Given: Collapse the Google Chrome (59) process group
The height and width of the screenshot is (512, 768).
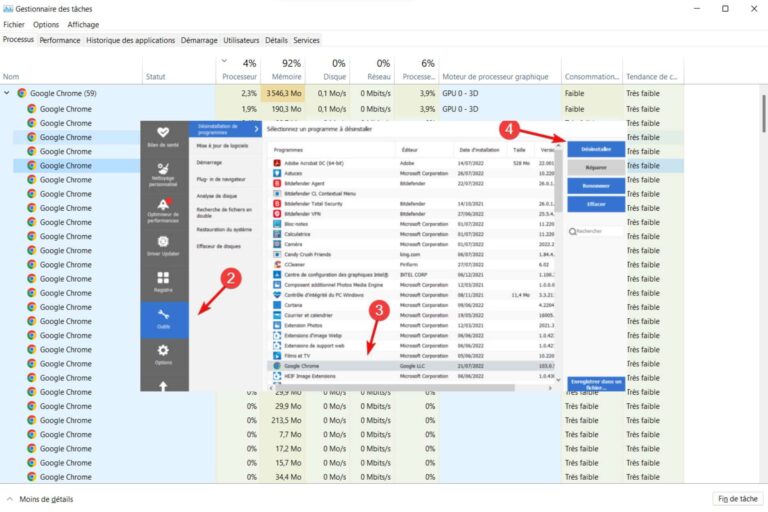Looking at the screenshot, I should coord(8,93).
